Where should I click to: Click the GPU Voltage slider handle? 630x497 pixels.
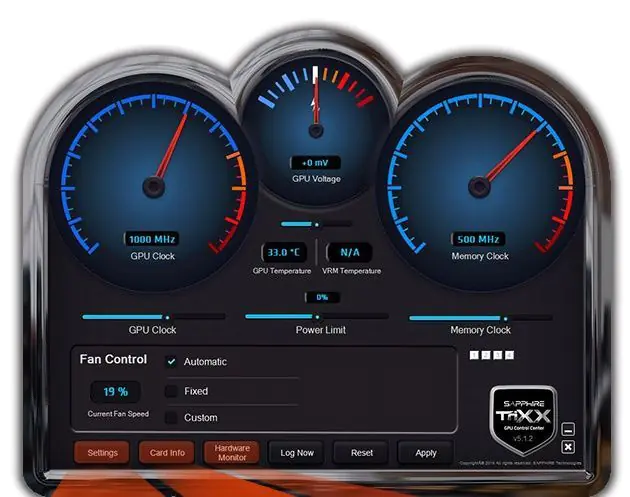point(317,225)
